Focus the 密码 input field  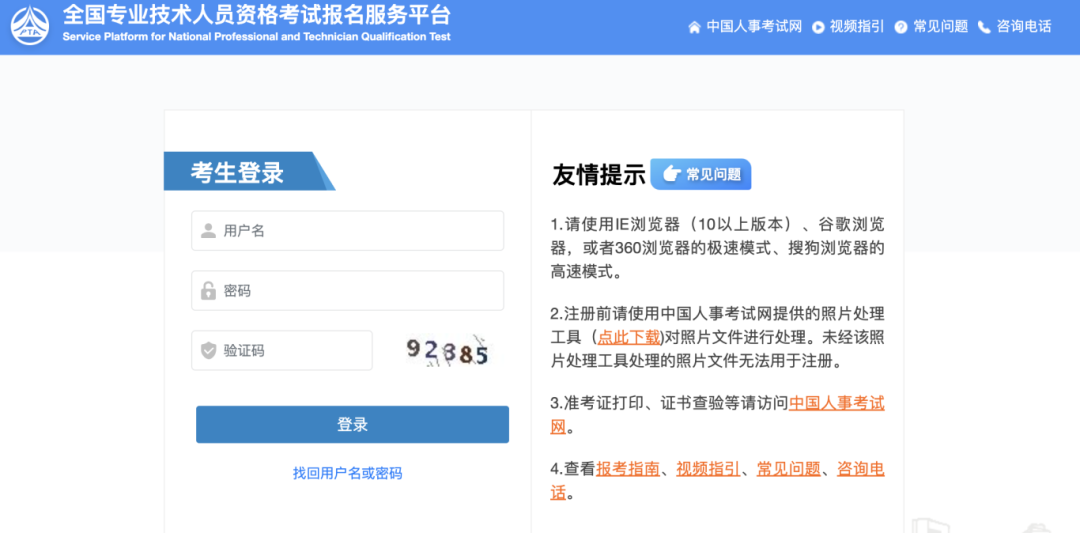click(348, 291)
